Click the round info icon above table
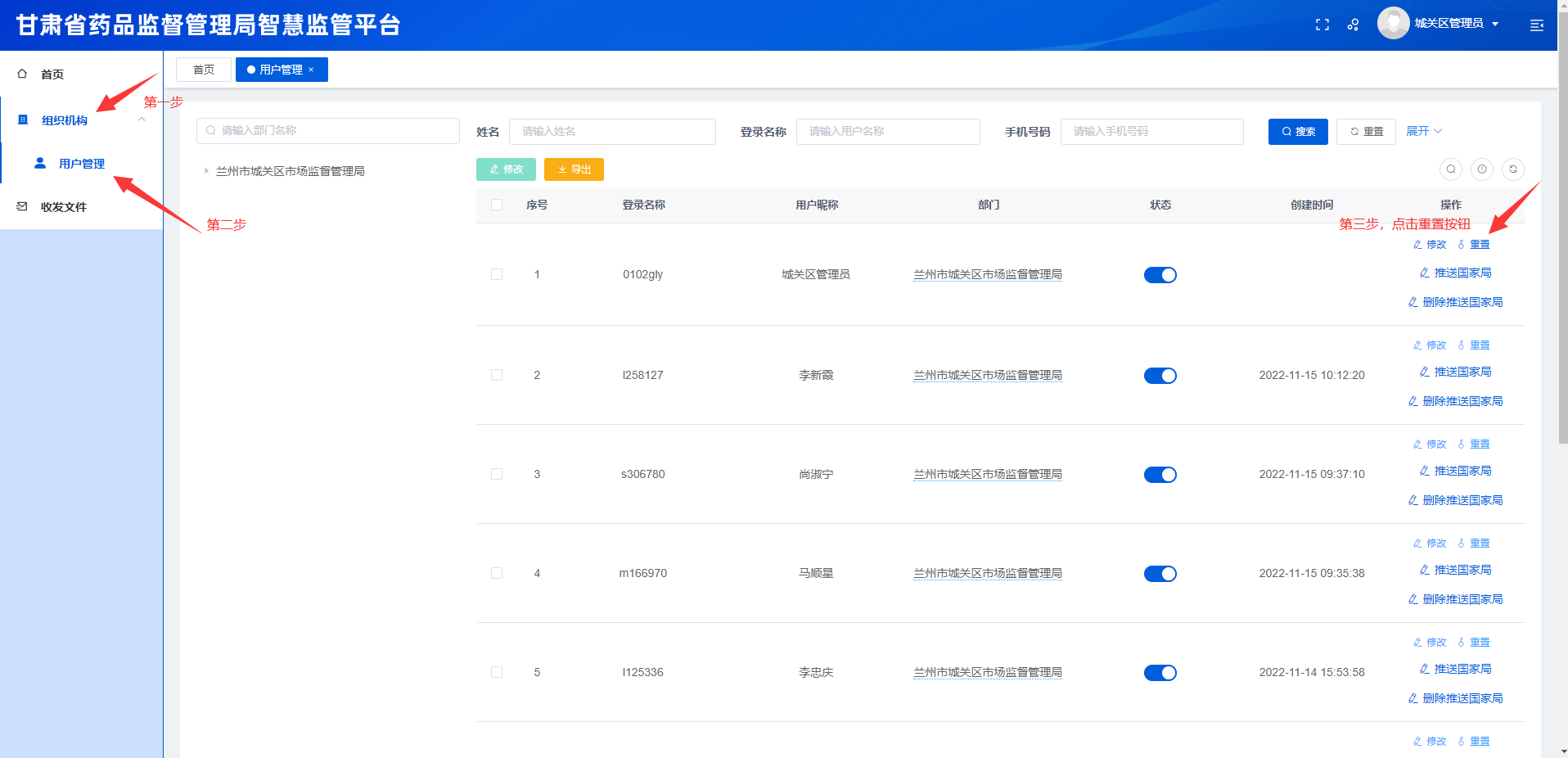Image resolution: width=1568 pixels, height=758 pixels. point(1482,169)
